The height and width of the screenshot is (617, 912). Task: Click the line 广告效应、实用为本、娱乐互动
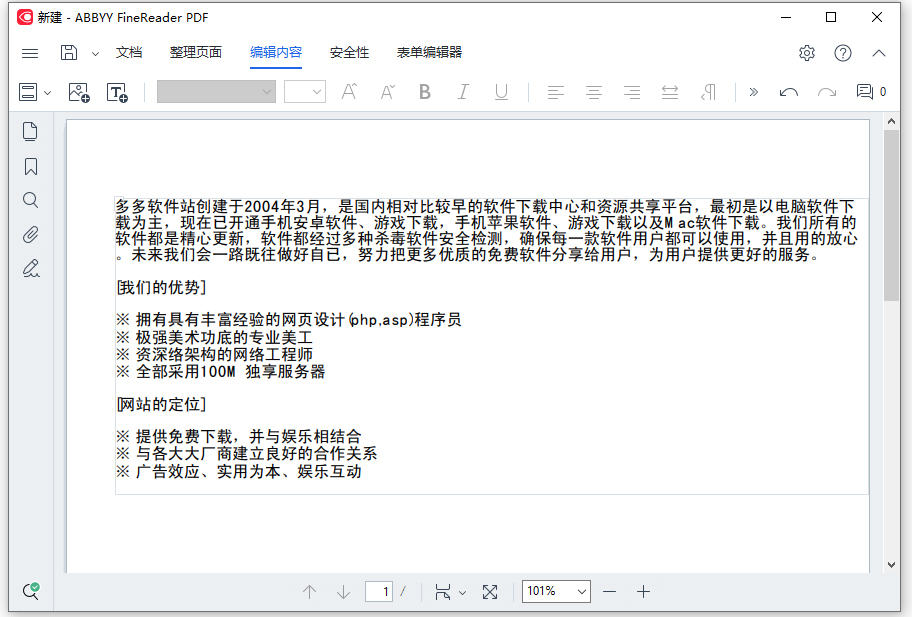[x=239, y=471]
